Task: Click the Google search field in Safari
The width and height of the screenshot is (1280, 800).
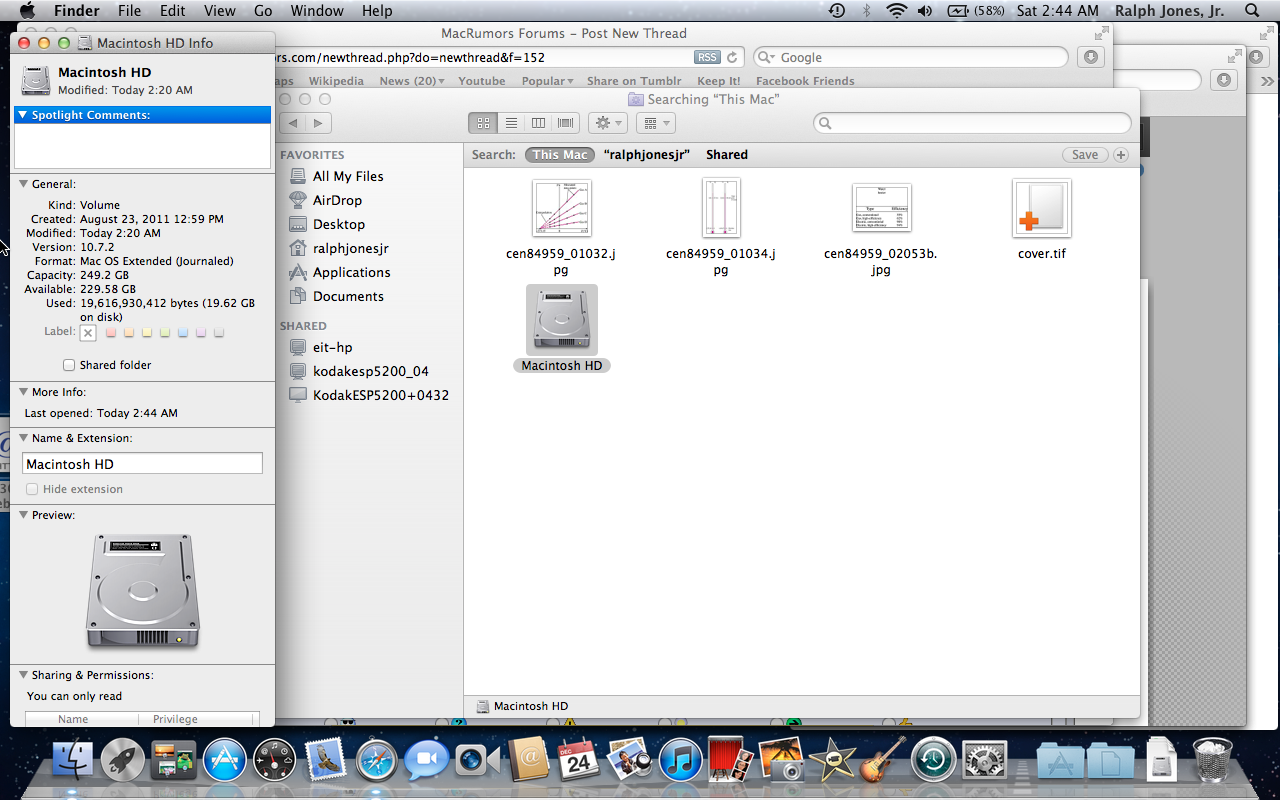Action: (911, 58)
